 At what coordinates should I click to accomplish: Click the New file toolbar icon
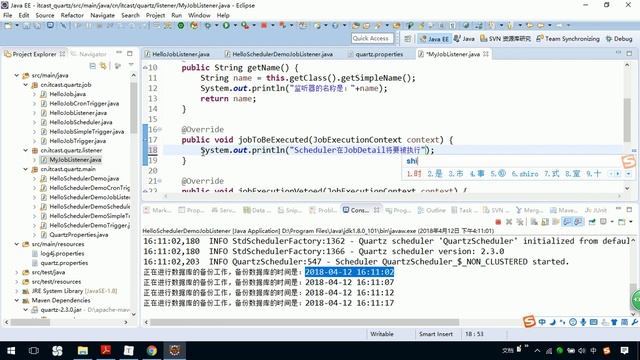click(8, 25)
